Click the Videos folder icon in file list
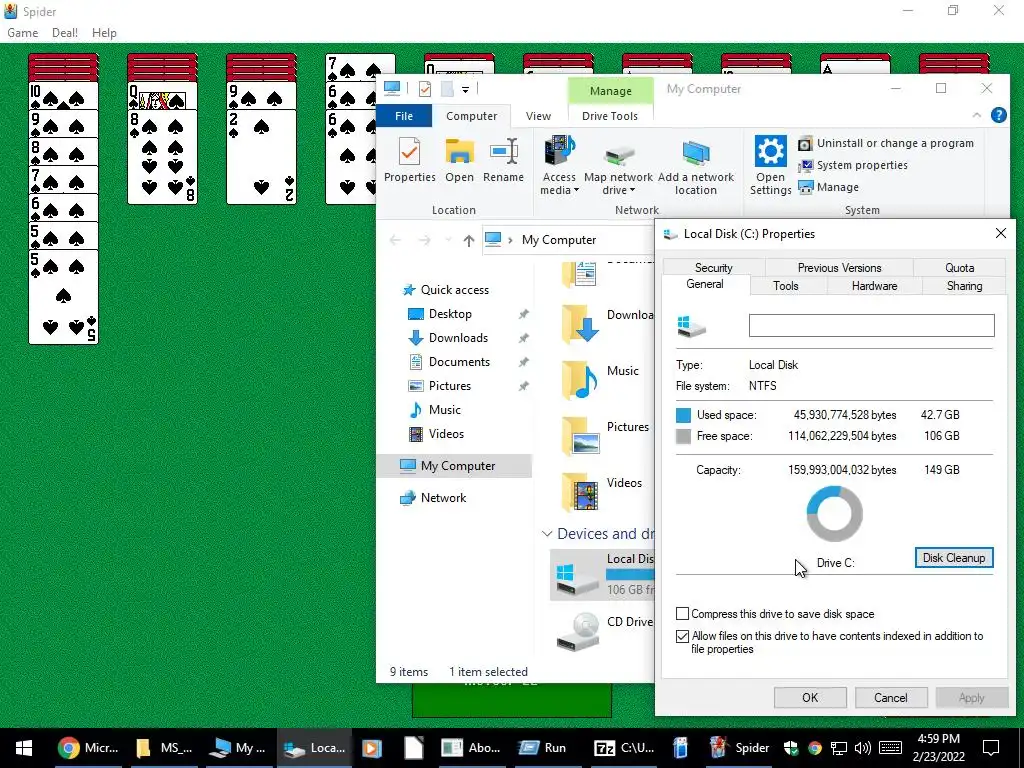Screen dimensions: 1024x768 [x=580, y=492]
